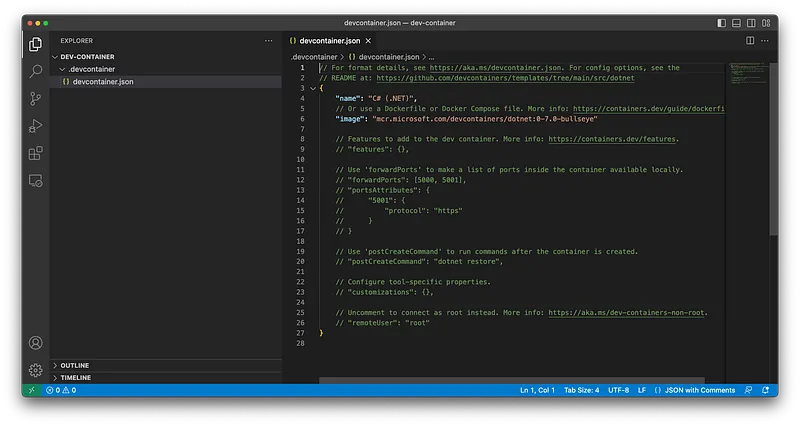
Task: Expand the Outline section
Action: (x=75, y=365)
